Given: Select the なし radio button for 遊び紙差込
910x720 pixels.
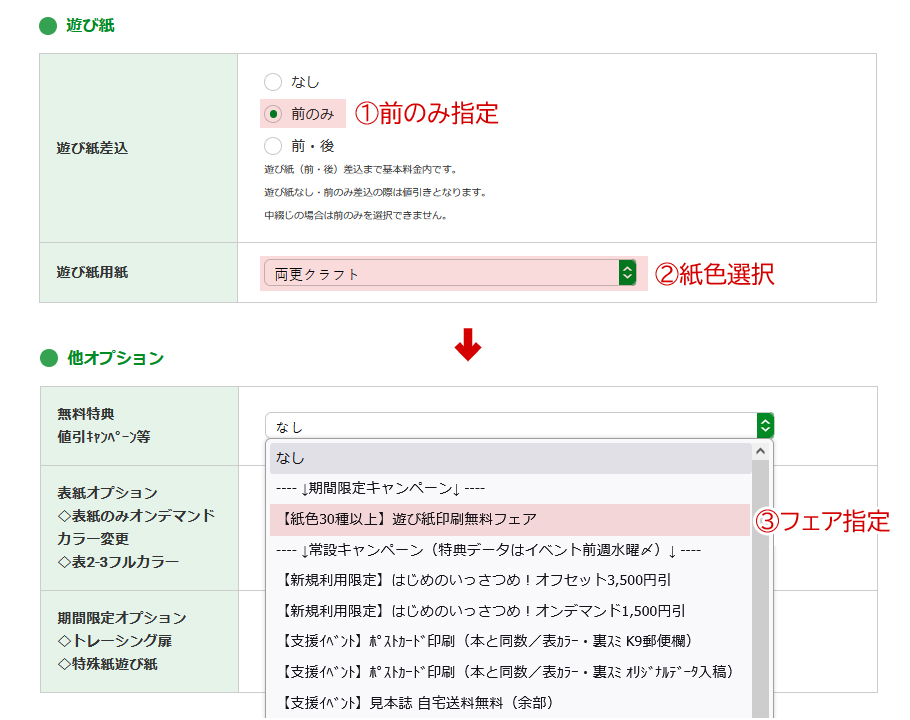Looking at the screenshot, I should click(273, 82).
